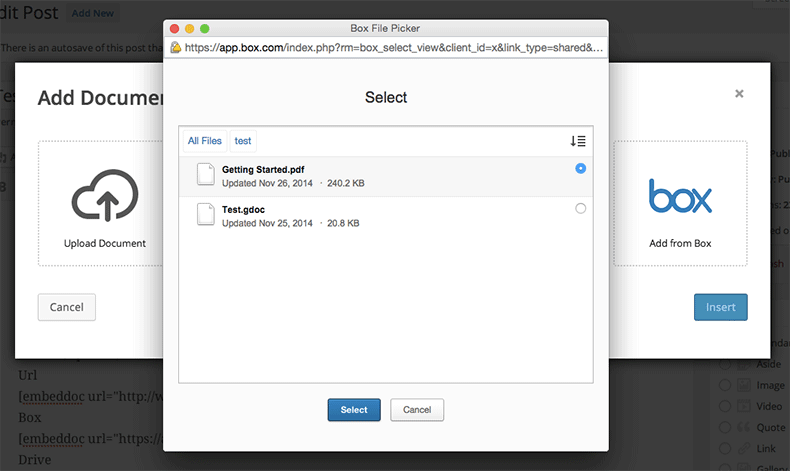Choose the Video post format radio
This screenshot has height=471, width=790.
(x=725, y=407)
